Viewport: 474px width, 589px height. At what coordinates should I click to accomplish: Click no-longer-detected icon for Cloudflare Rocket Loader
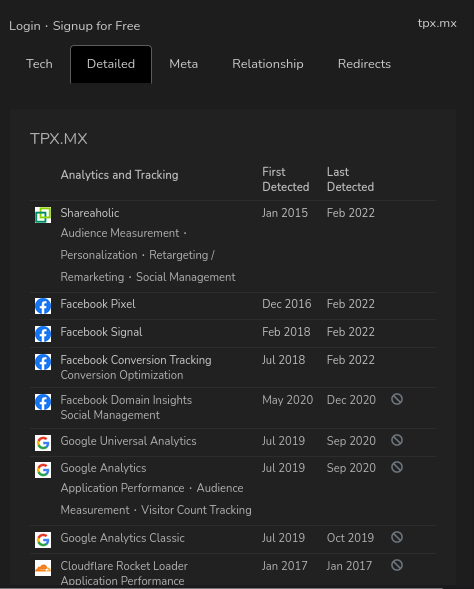tap(397, 565)
